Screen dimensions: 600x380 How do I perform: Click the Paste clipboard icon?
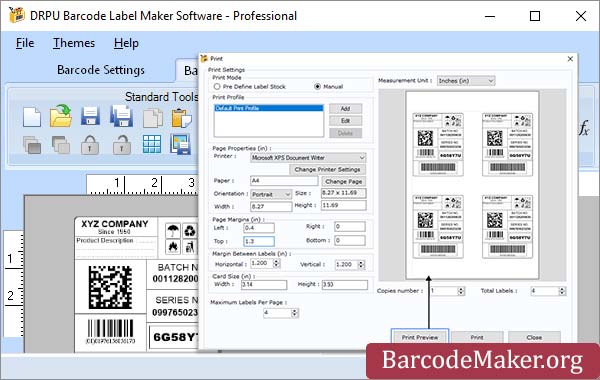tap(181, 118)
